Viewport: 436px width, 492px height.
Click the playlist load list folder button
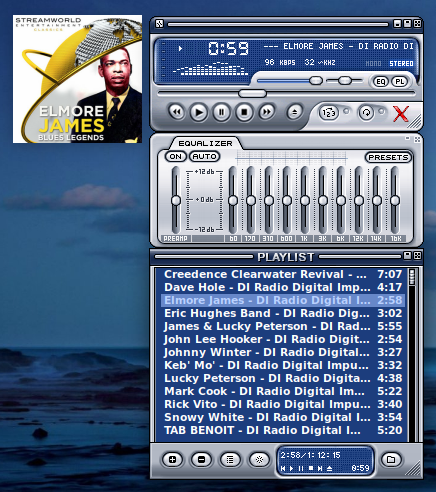coord(391,460)
